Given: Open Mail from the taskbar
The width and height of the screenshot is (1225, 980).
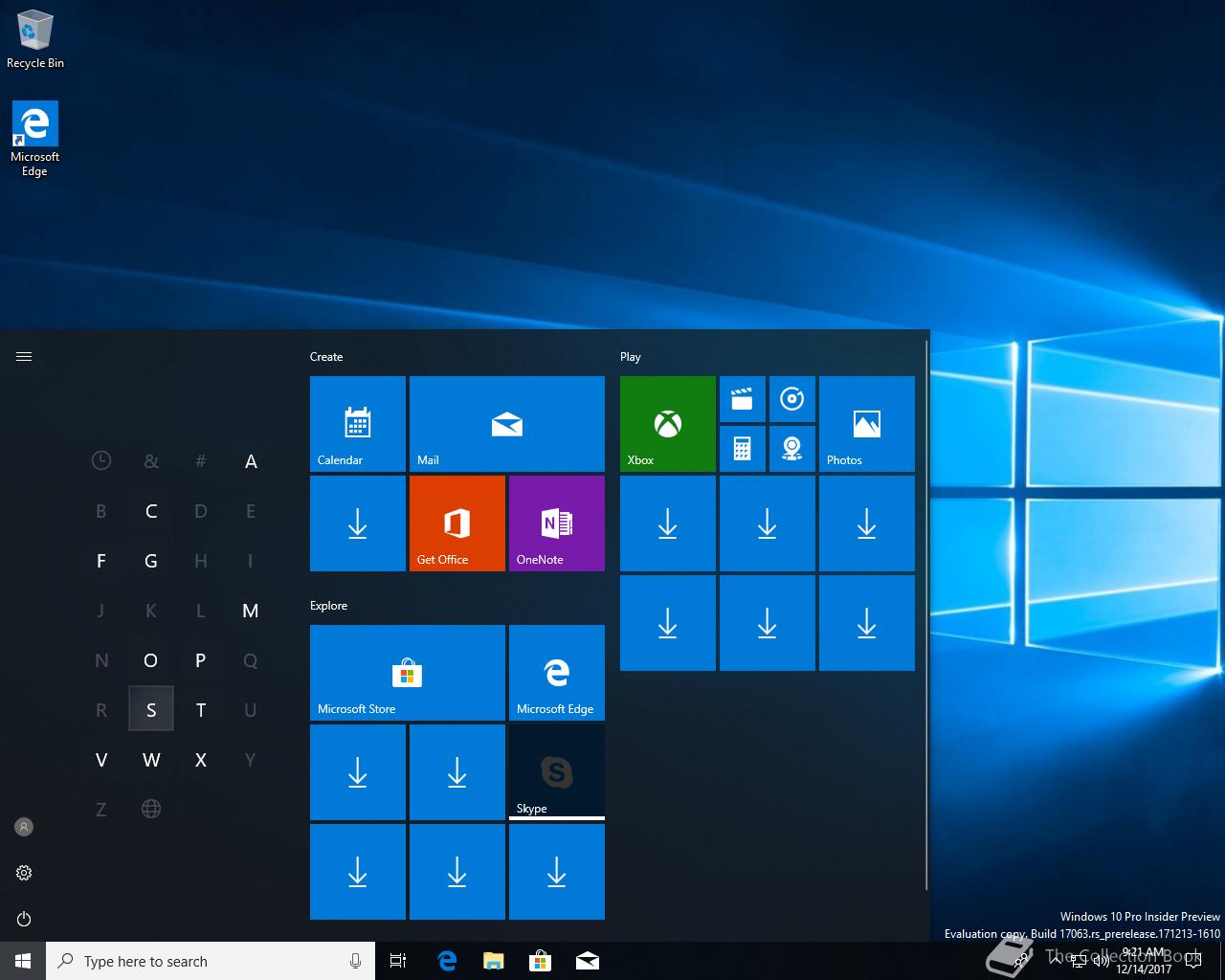Looking at the screenshot, I should 588,961.
